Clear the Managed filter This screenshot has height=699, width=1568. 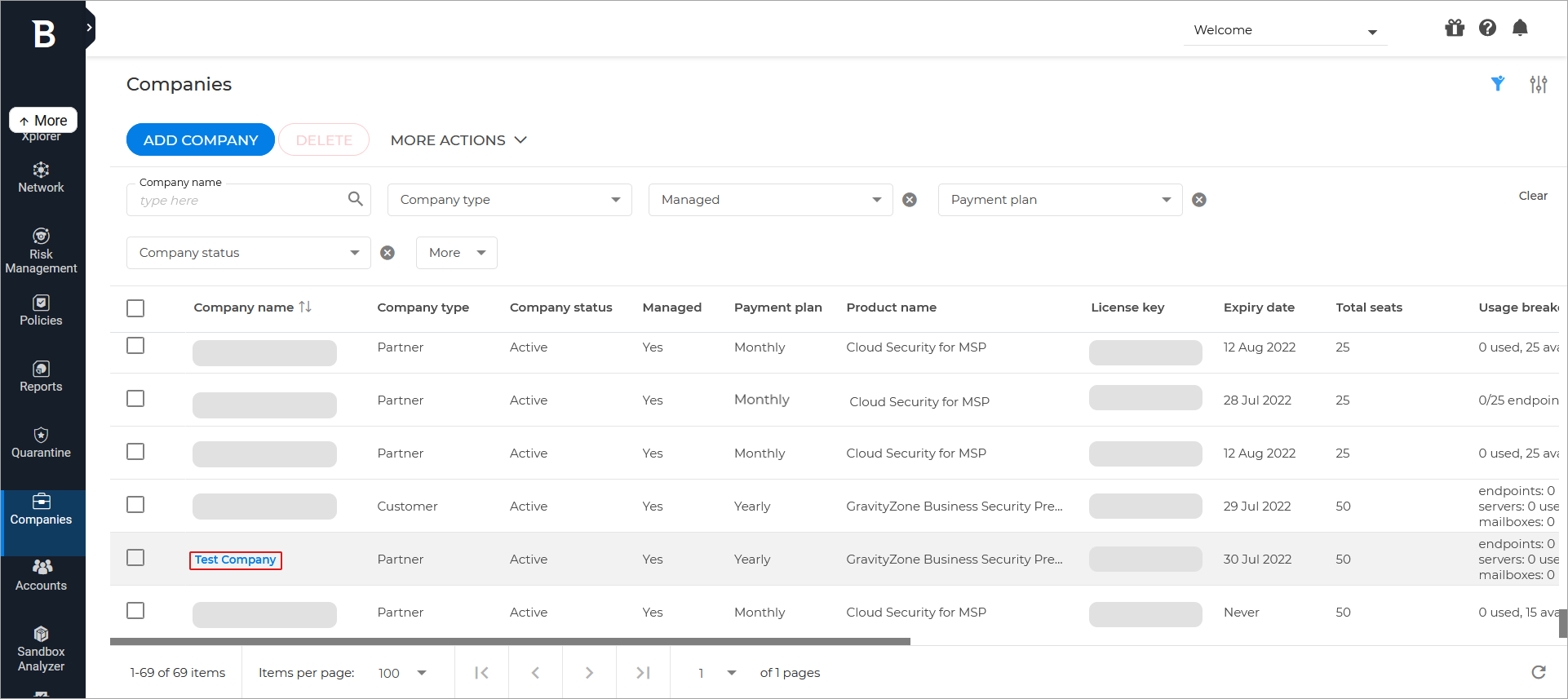click(910, 200)
